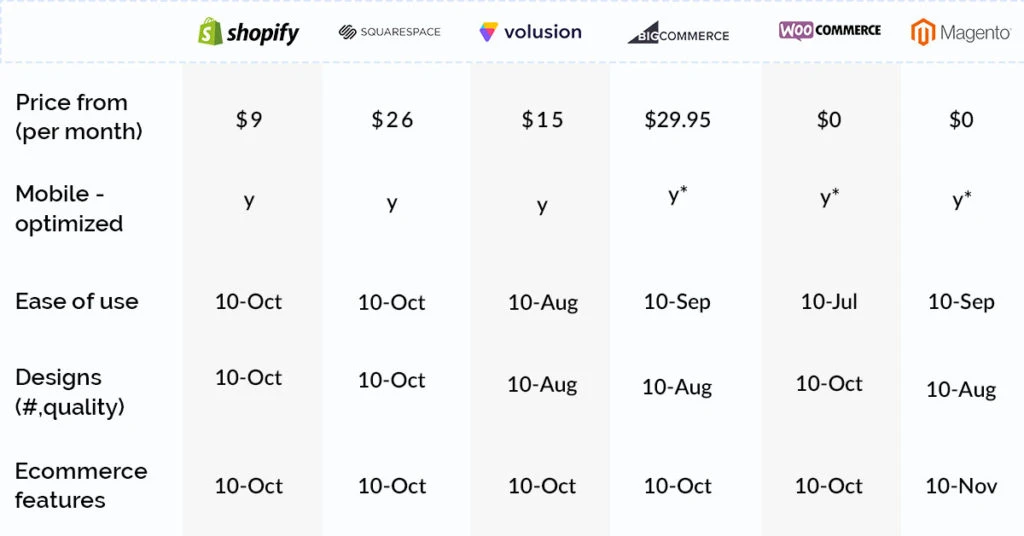Viewport: 1024px width, 536px height.
Task: Select Magento's 10-Nov ecommerce features value
Action: [x=961, y=486]
